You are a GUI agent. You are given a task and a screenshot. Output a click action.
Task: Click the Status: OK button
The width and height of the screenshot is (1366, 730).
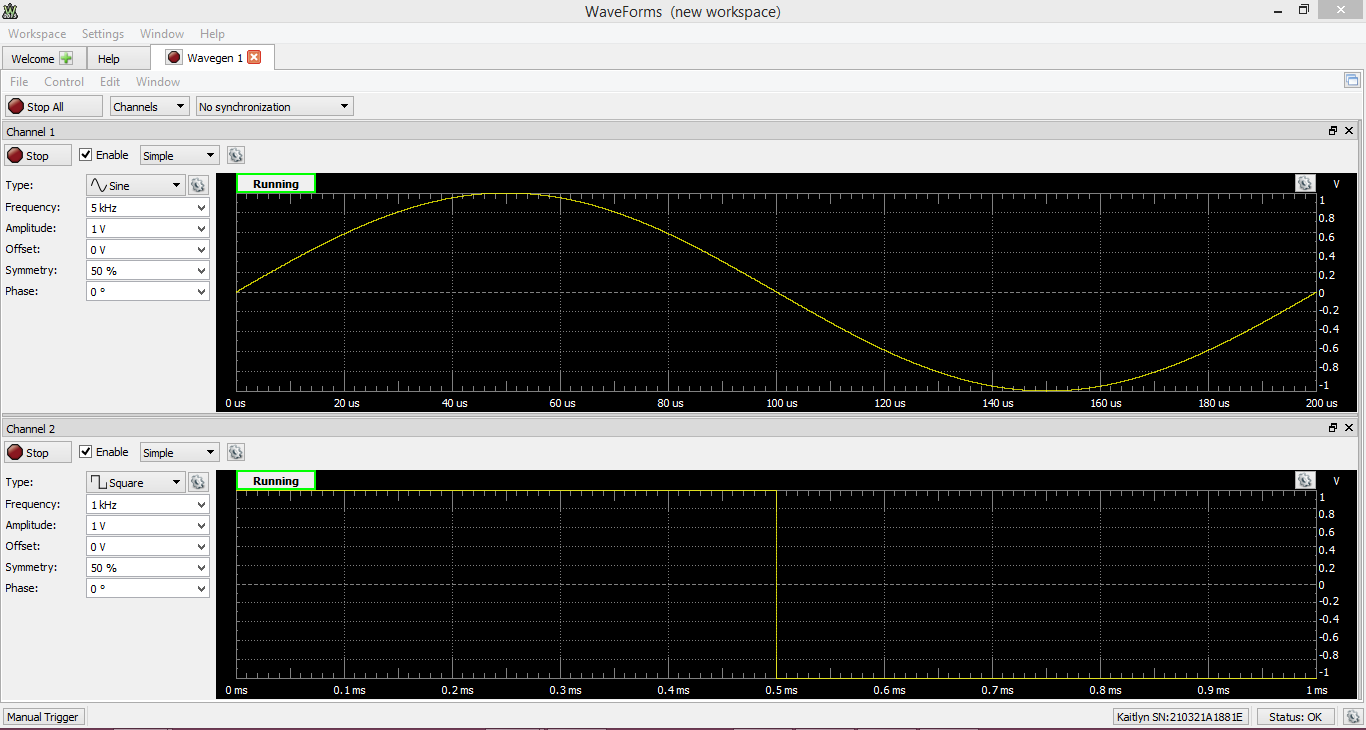[1295, 716]
